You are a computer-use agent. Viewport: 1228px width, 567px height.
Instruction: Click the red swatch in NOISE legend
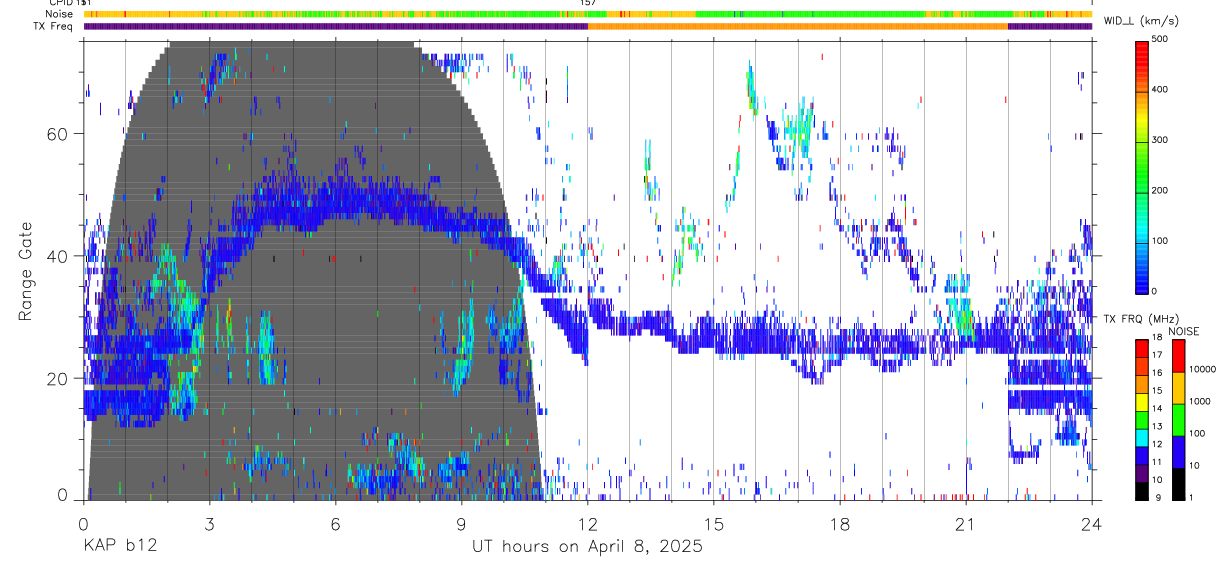(x=1178, y=356)
